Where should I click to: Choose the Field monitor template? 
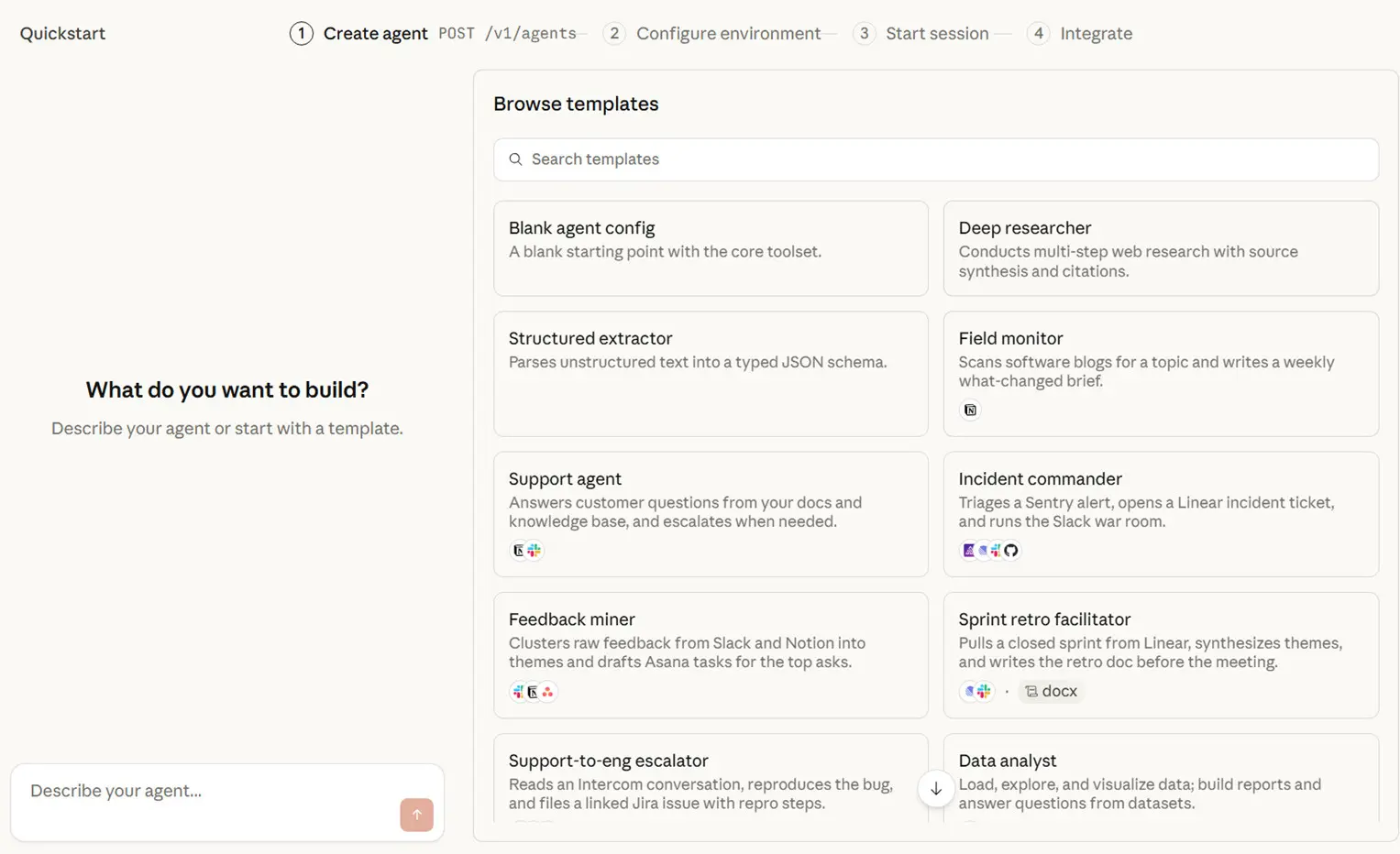1161,374
